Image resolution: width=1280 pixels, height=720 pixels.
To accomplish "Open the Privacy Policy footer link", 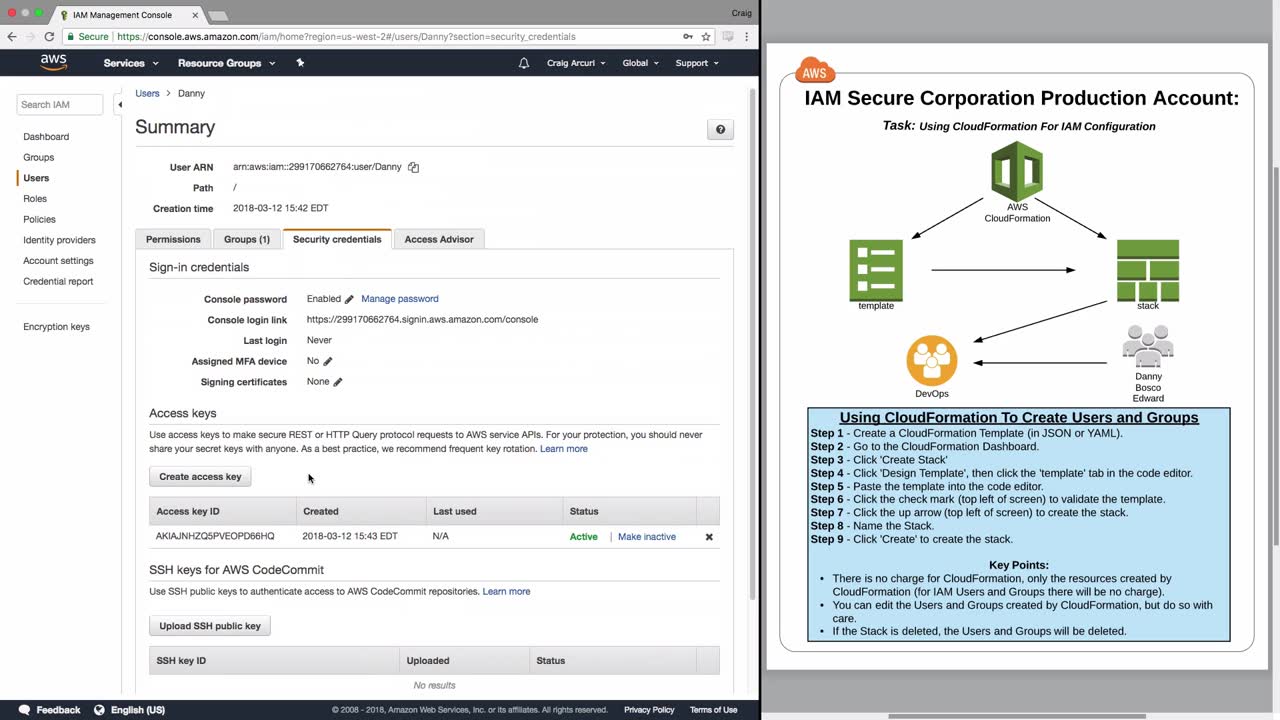I will 649,710.
